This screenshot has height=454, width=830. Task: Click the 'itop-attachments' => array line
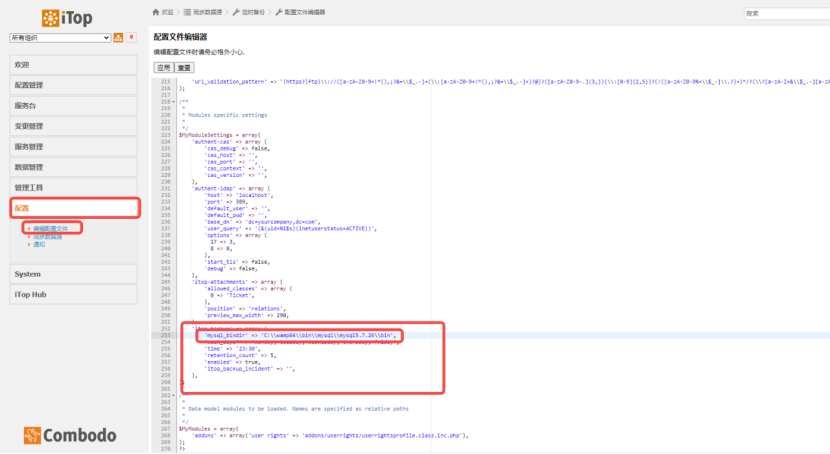tap(237, 282)
